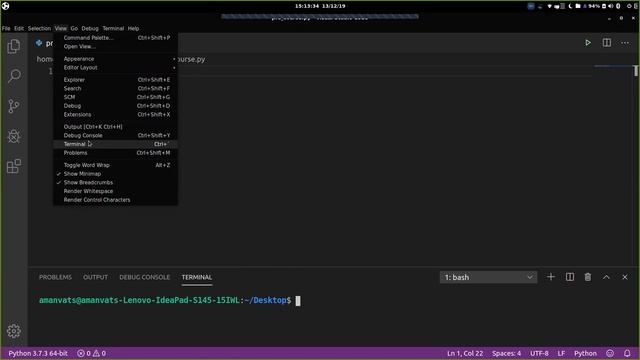Click the system logo in top-left corner
Viewport: 640px width, 360px height.
[5, 6]
